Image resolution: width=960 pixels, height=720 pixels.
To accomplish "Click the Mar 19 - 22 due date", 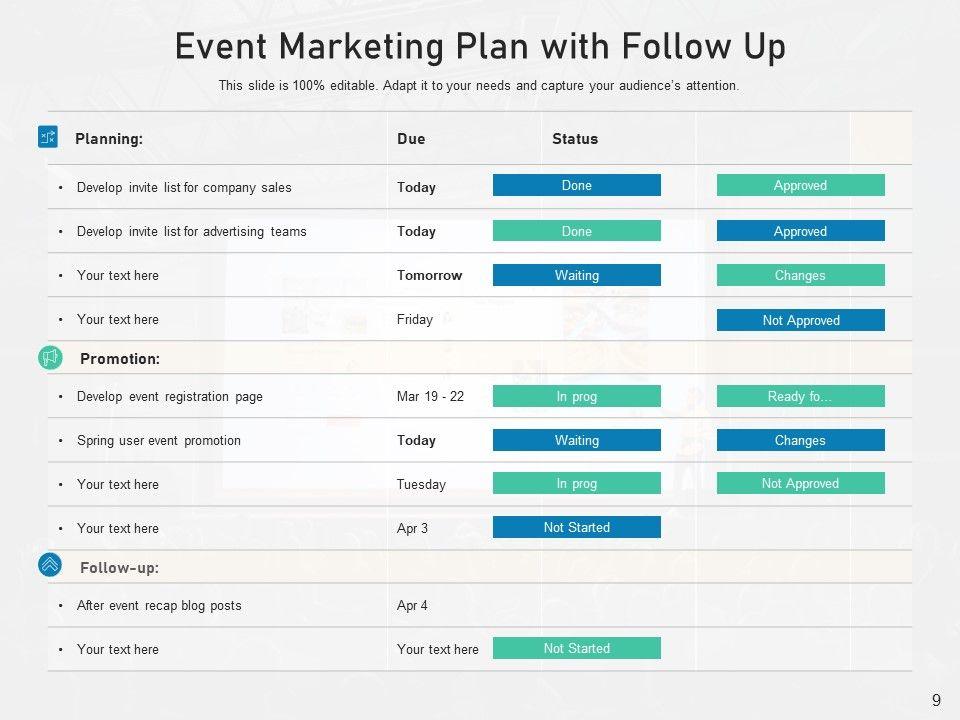I will [x=430, y=396].
